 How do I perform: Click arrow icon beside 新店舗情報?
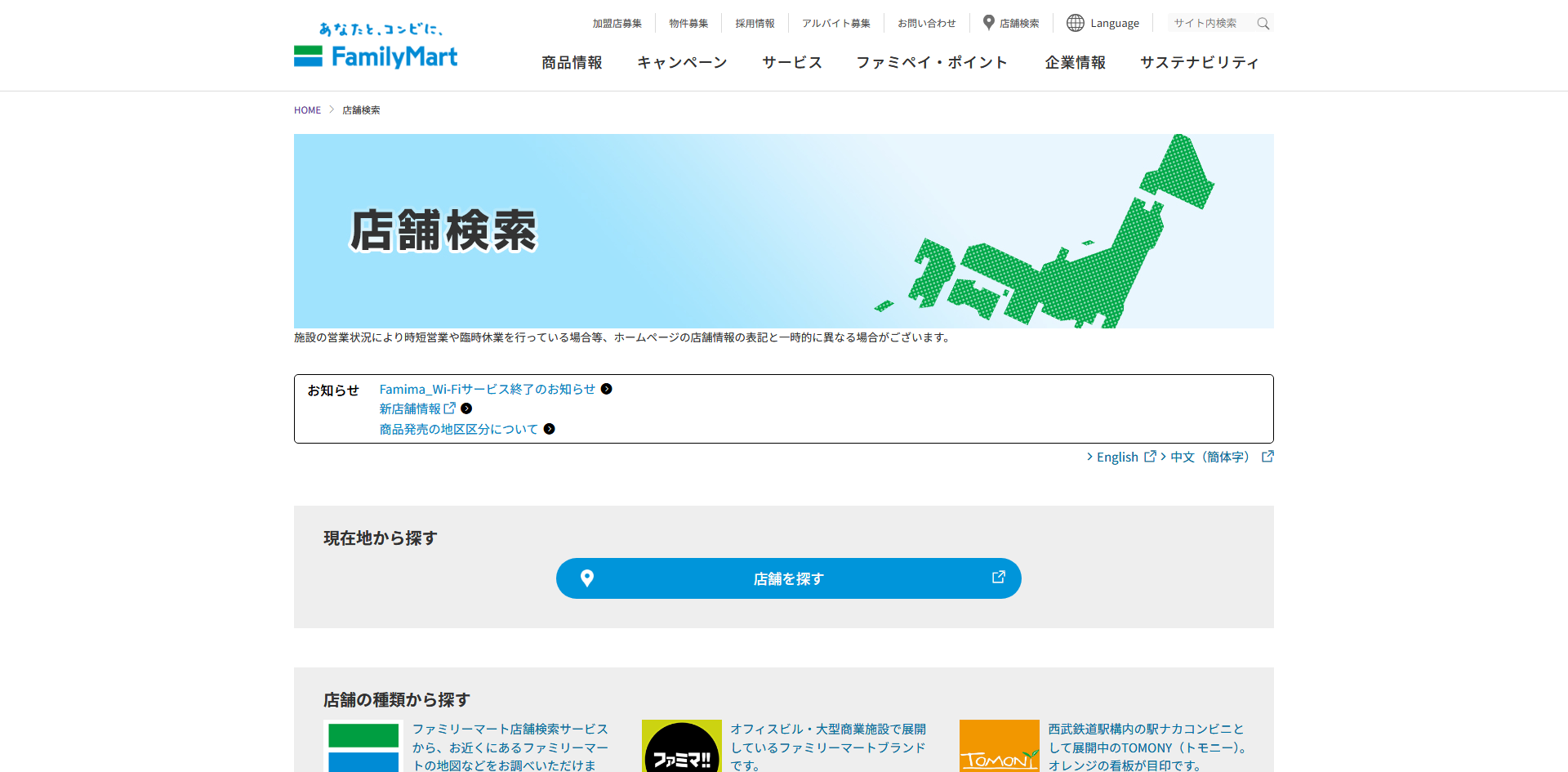click(466, 408)
